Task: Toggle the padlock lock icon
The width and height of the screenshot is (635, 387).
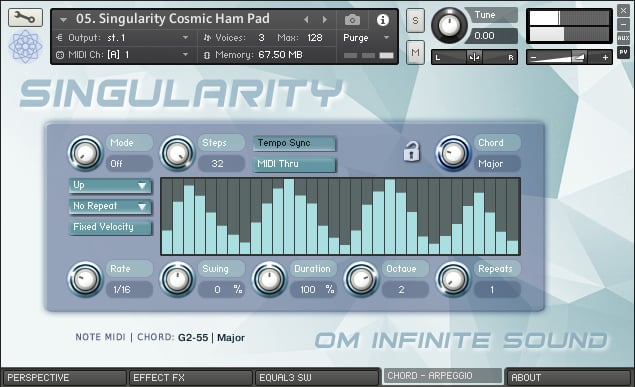Action: click(411, 152)
